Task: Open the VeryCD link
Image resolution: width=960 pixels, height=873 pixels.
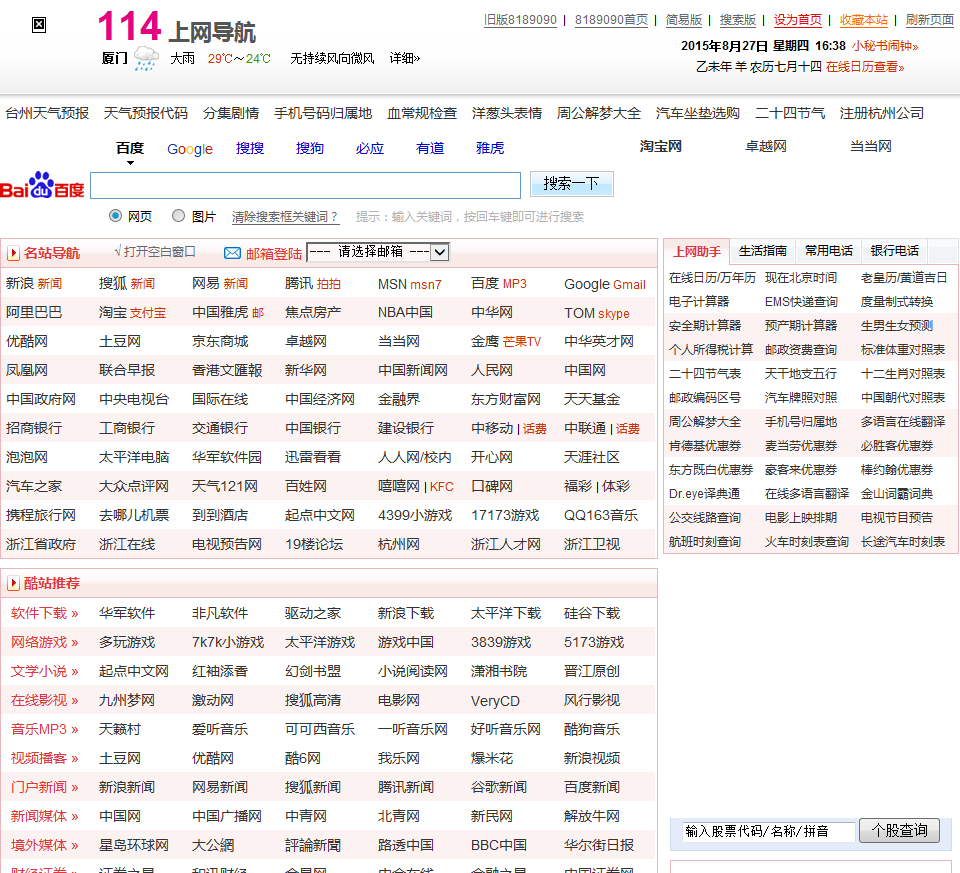Action: coord(495,701)
